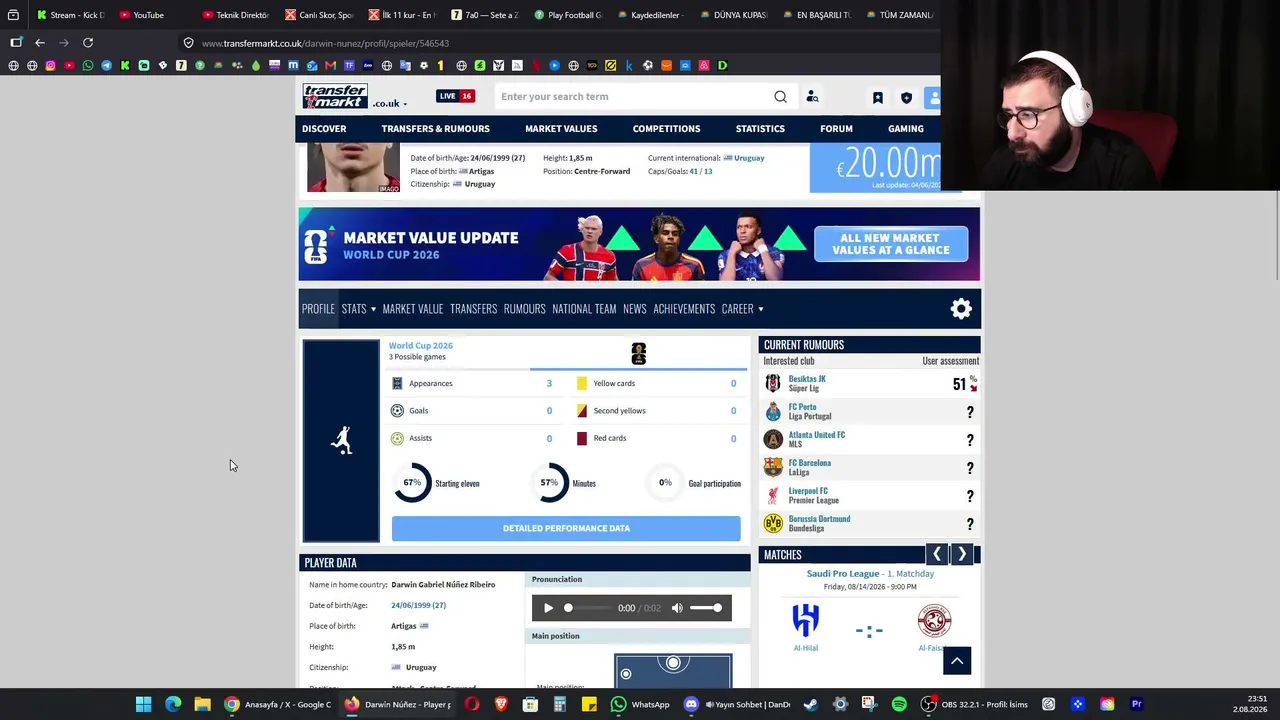This screenshot has width=1280, height=720.
Task: Click the FC Barcelona crest
Action: [773, 468]
